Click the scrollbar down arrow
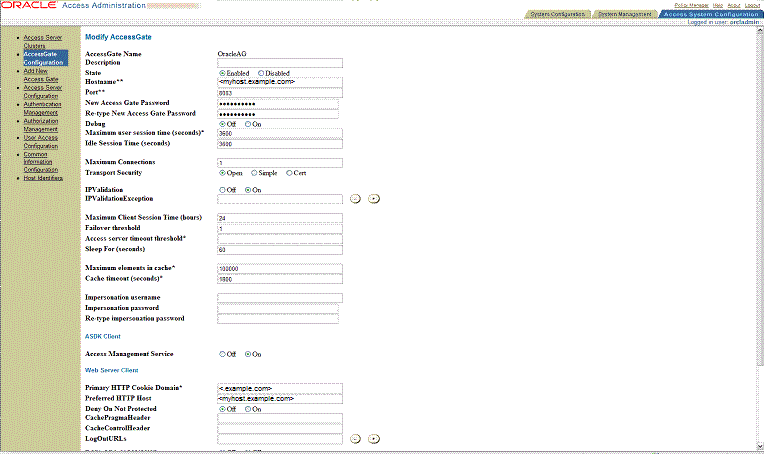 [760, 446]
